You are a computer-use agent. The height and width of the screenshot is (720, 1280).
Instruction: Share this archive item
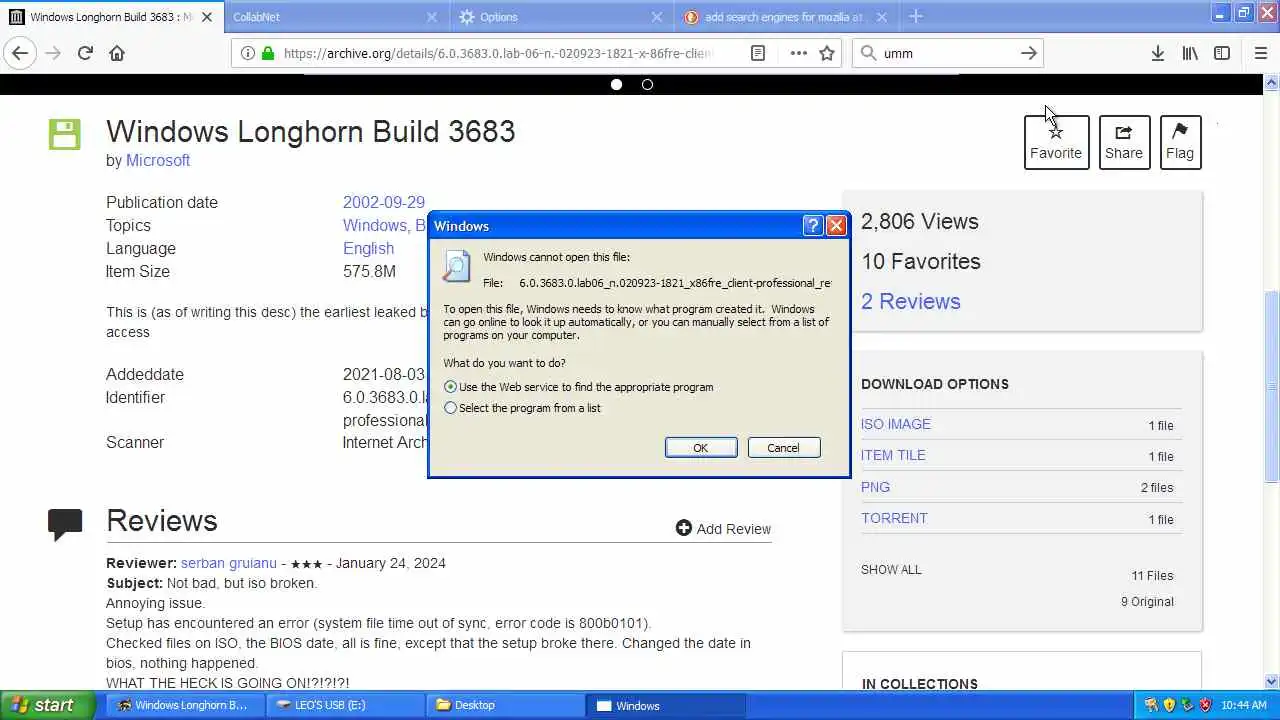click(x=1124, y=142)
